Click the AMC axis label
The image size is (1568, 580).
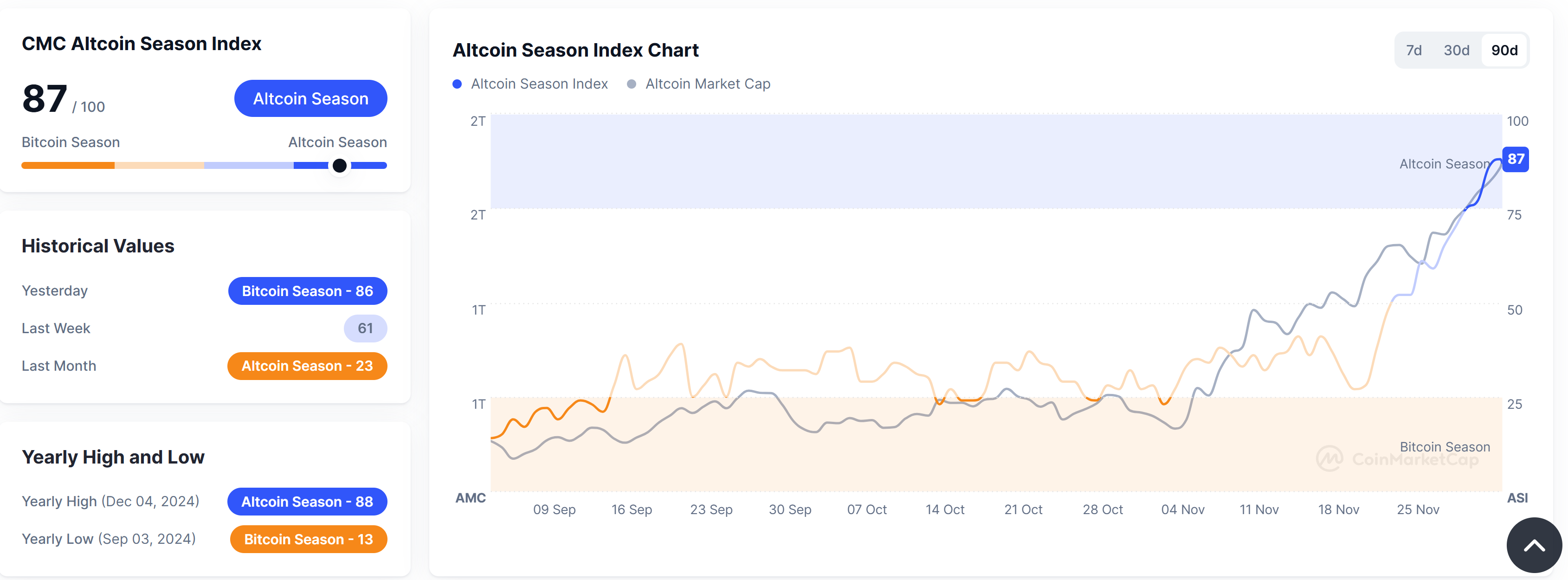click(x=471, y=498)
